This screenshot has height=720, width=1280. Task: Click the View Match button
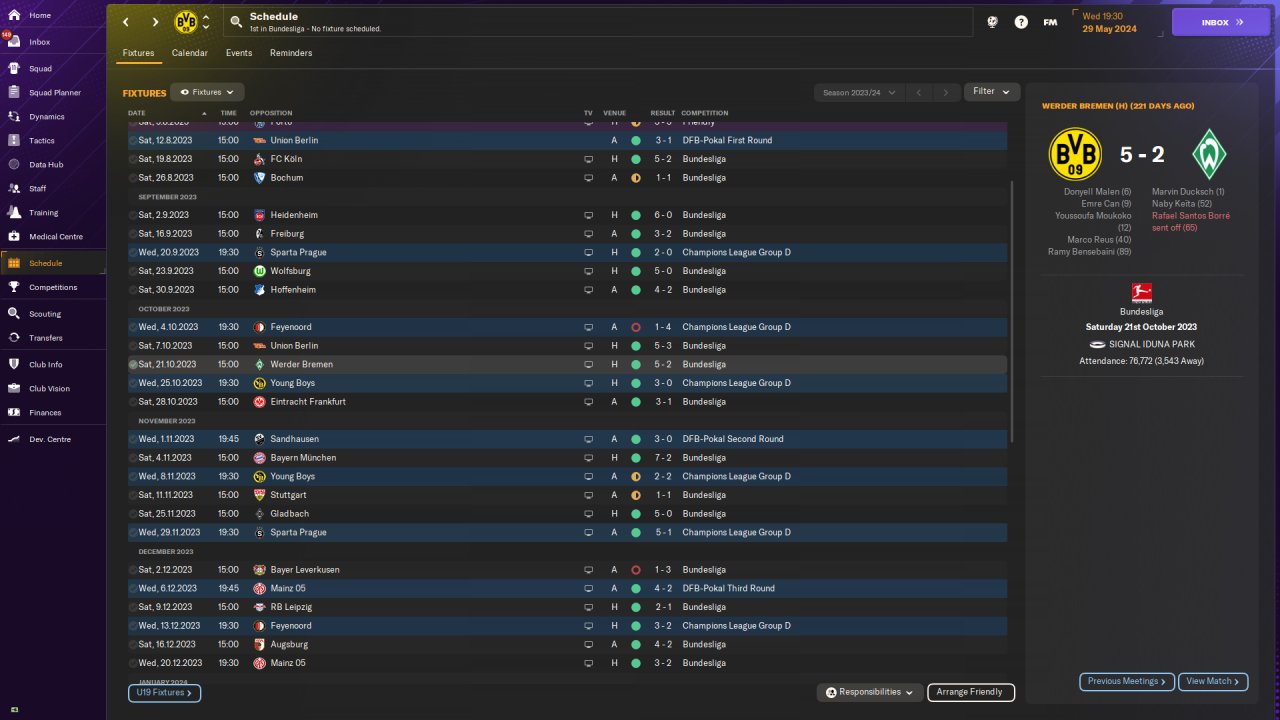[1213, 681]
